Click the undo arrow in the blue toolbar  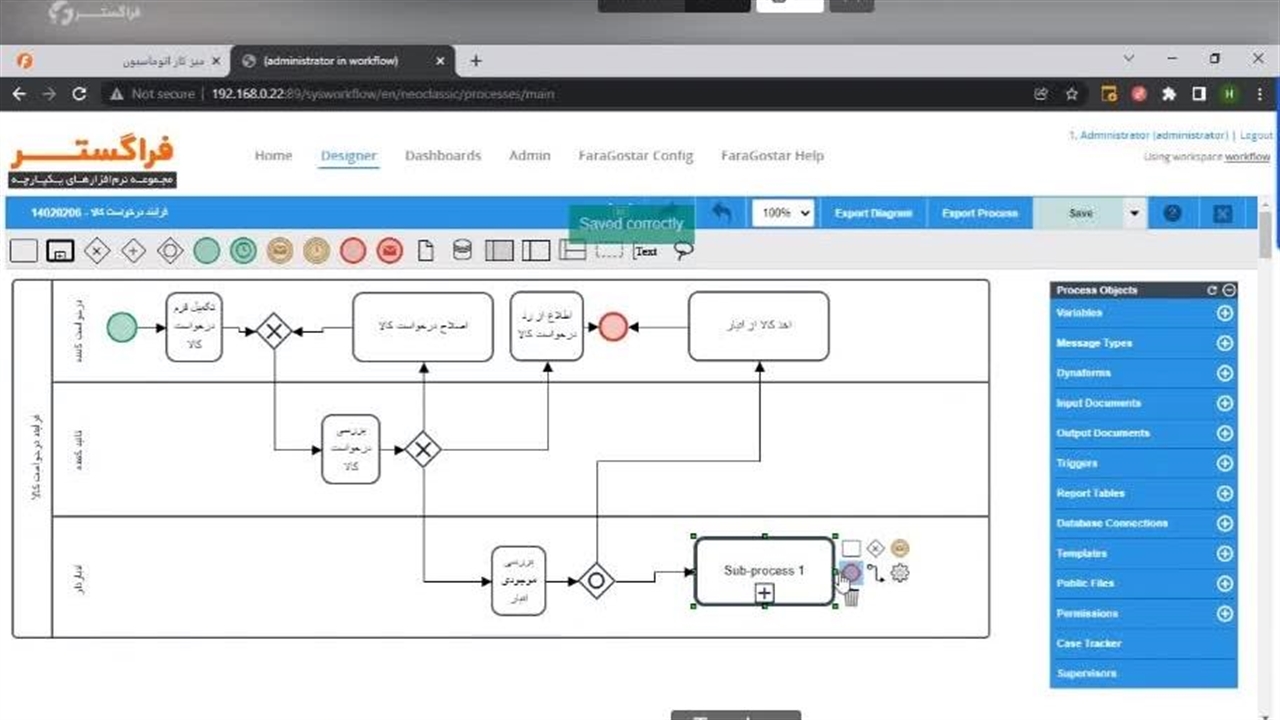[x=720, y=213]
